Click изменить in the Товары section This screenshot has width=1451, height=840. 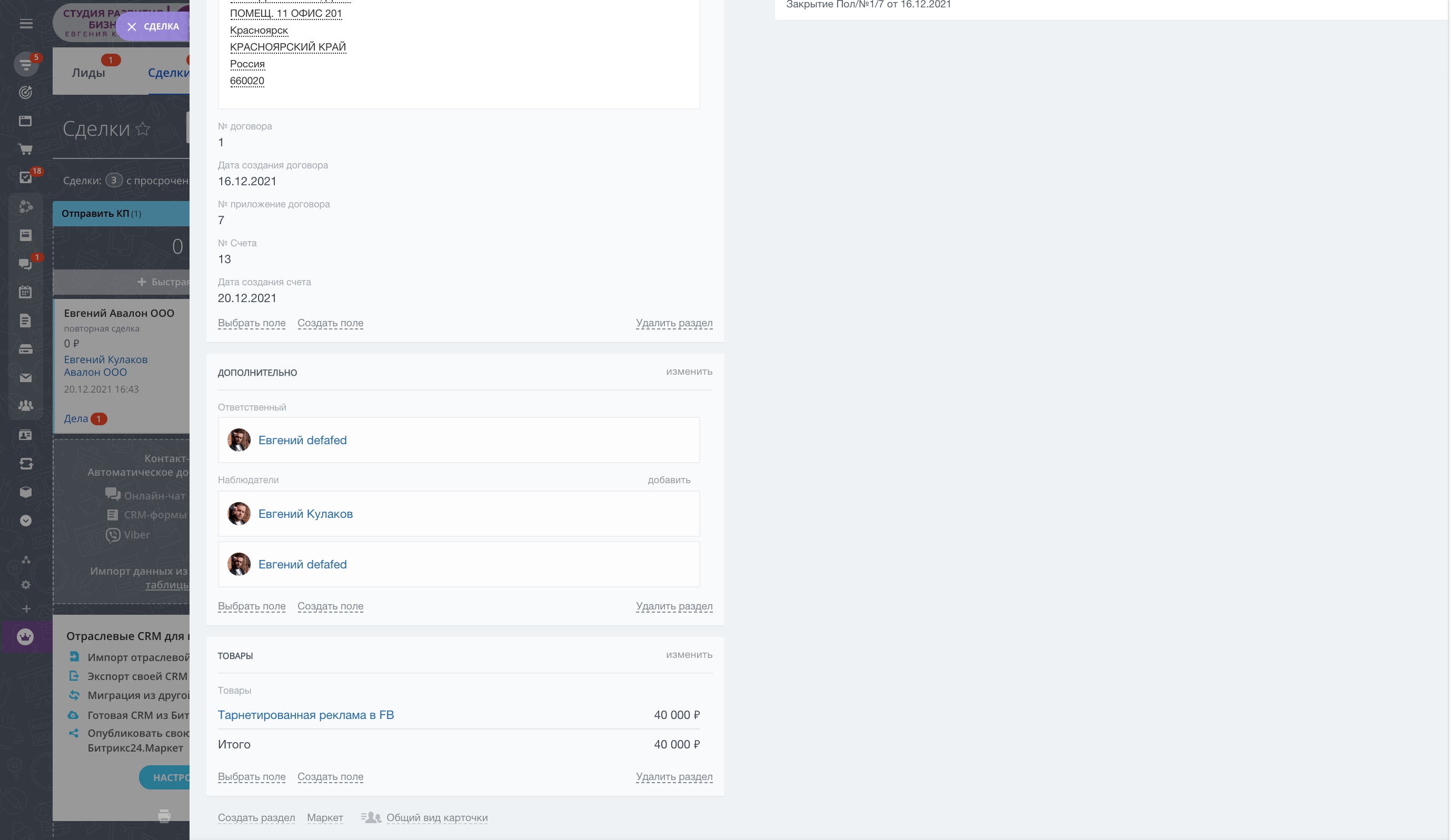(689, 655)
